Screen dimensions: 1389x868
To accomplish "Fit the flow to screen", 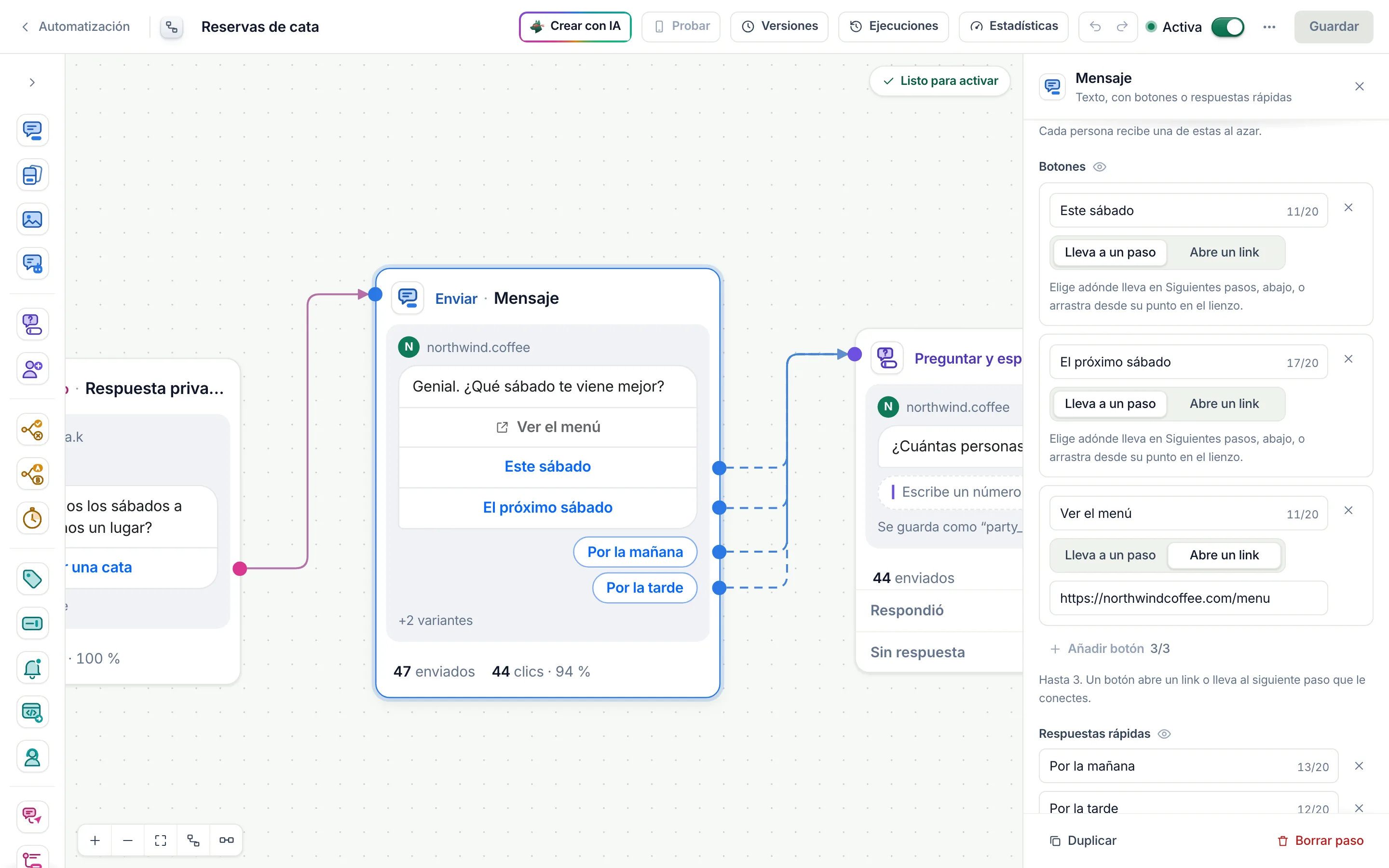I will pyautogui.click(x=161, y=841).
